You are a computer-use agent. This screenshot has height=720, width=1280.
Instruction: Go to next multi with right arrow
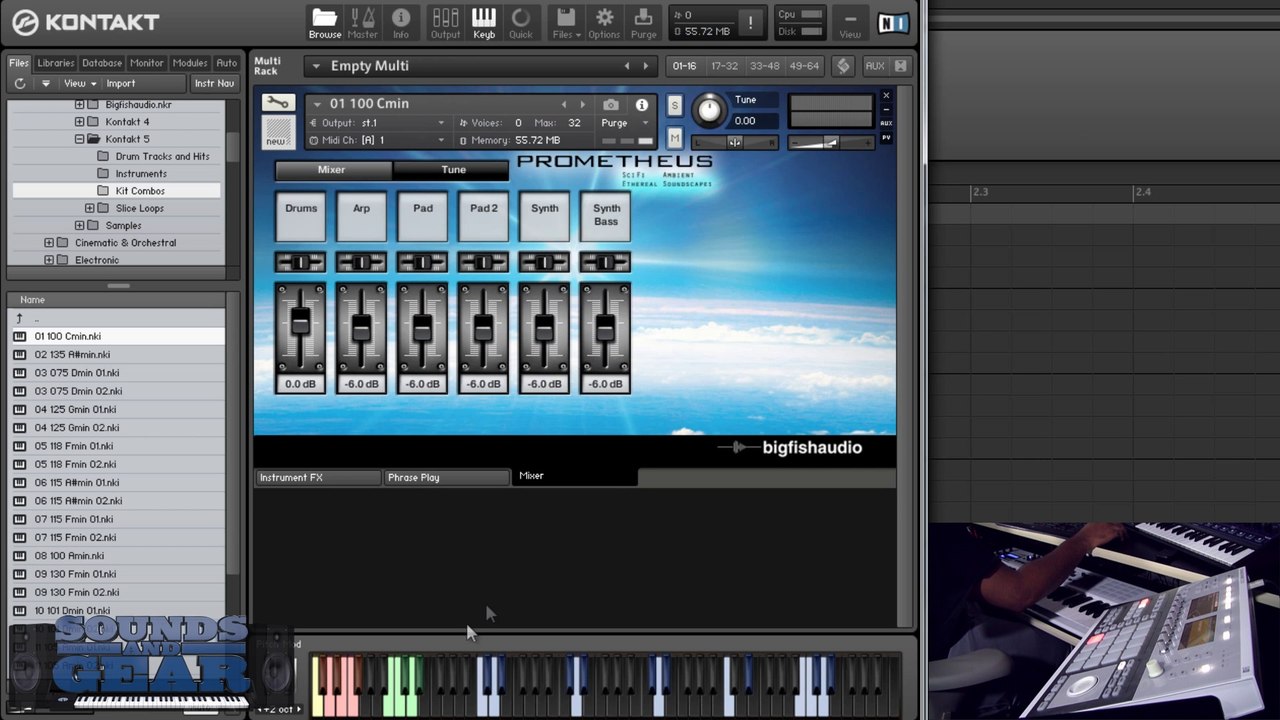645,67
